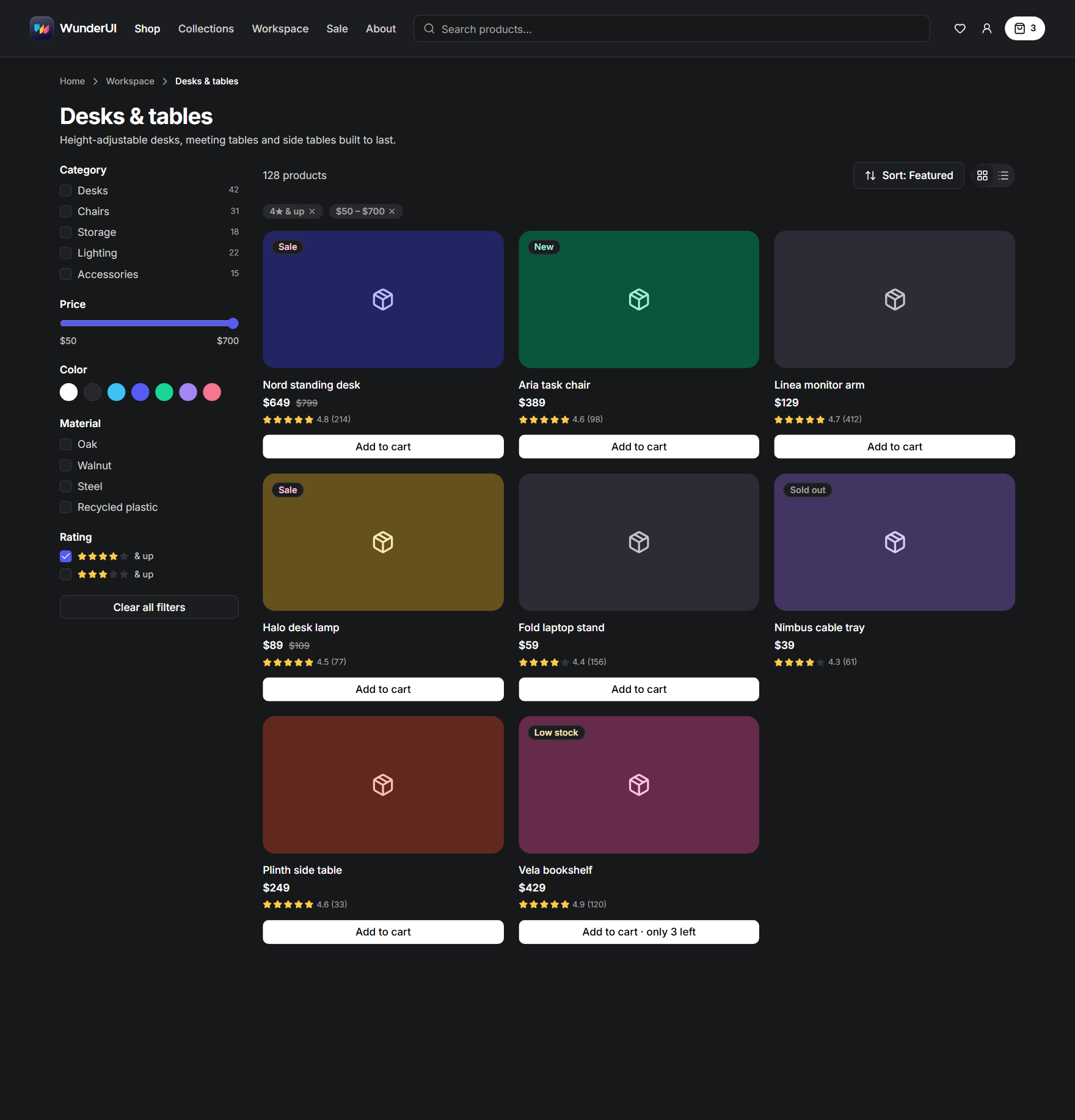Switch to list view layout
1075x1120 pixels.
[1003, 175]
